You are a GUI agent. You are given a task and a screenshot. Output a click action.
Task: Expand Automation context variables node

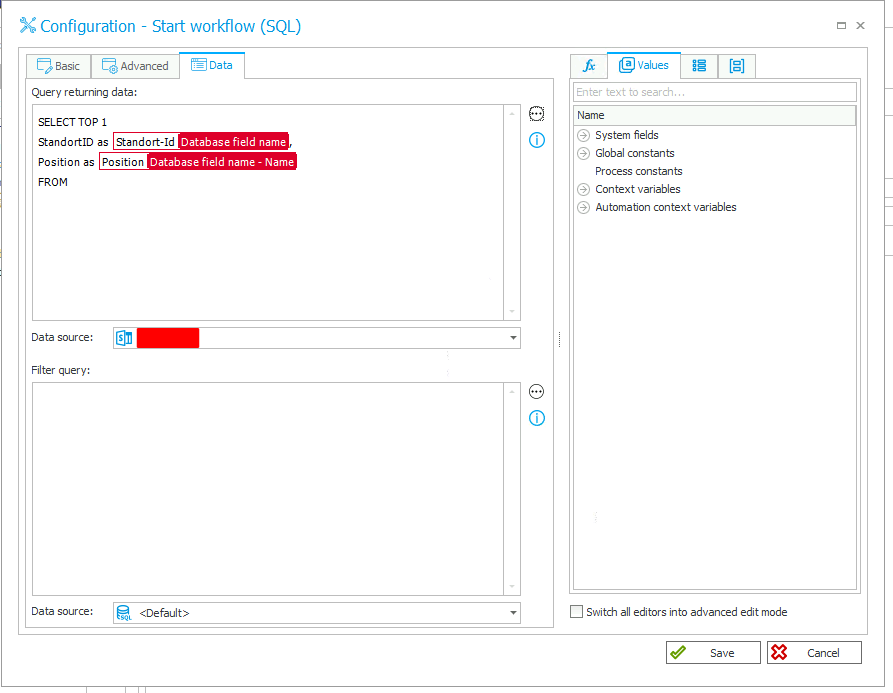click(x=583, y=207)
